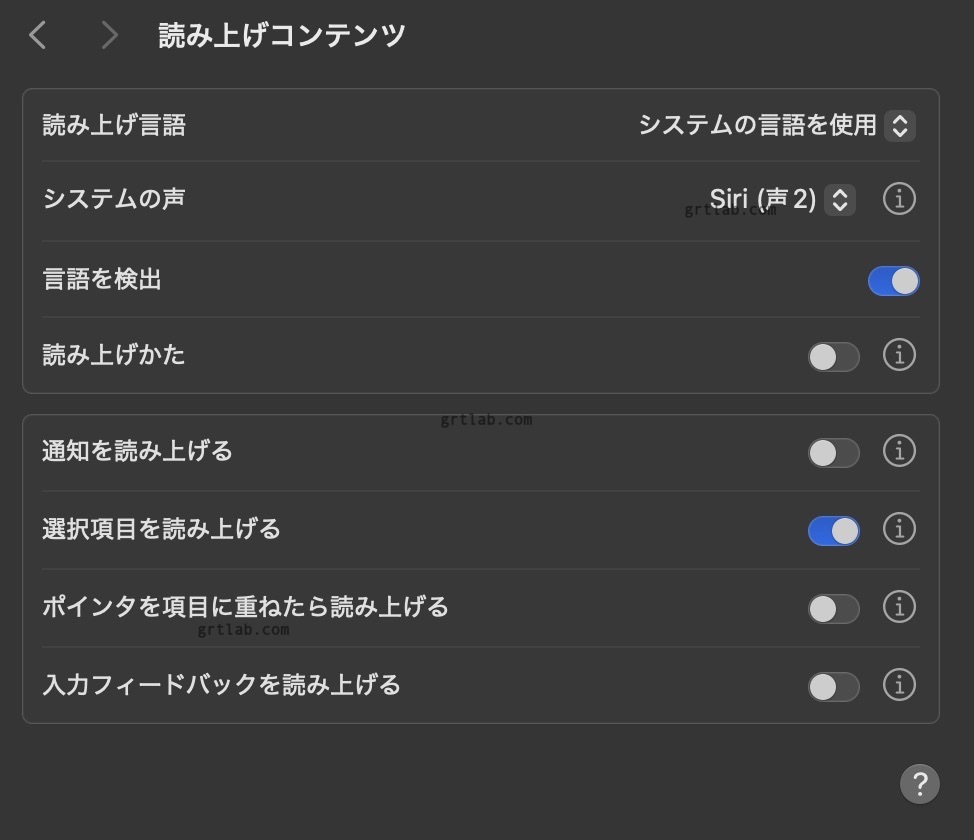Go back with the left chevron arrow

(38, 36)
